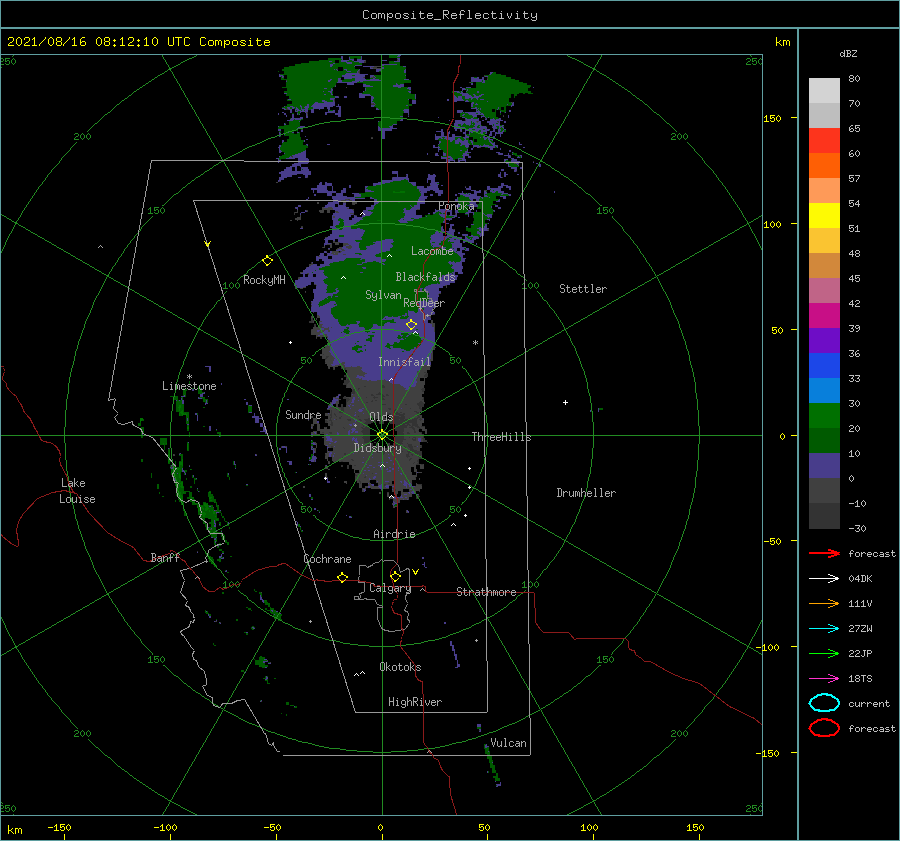Click the Ponoka city label

[x=456, y=206]
